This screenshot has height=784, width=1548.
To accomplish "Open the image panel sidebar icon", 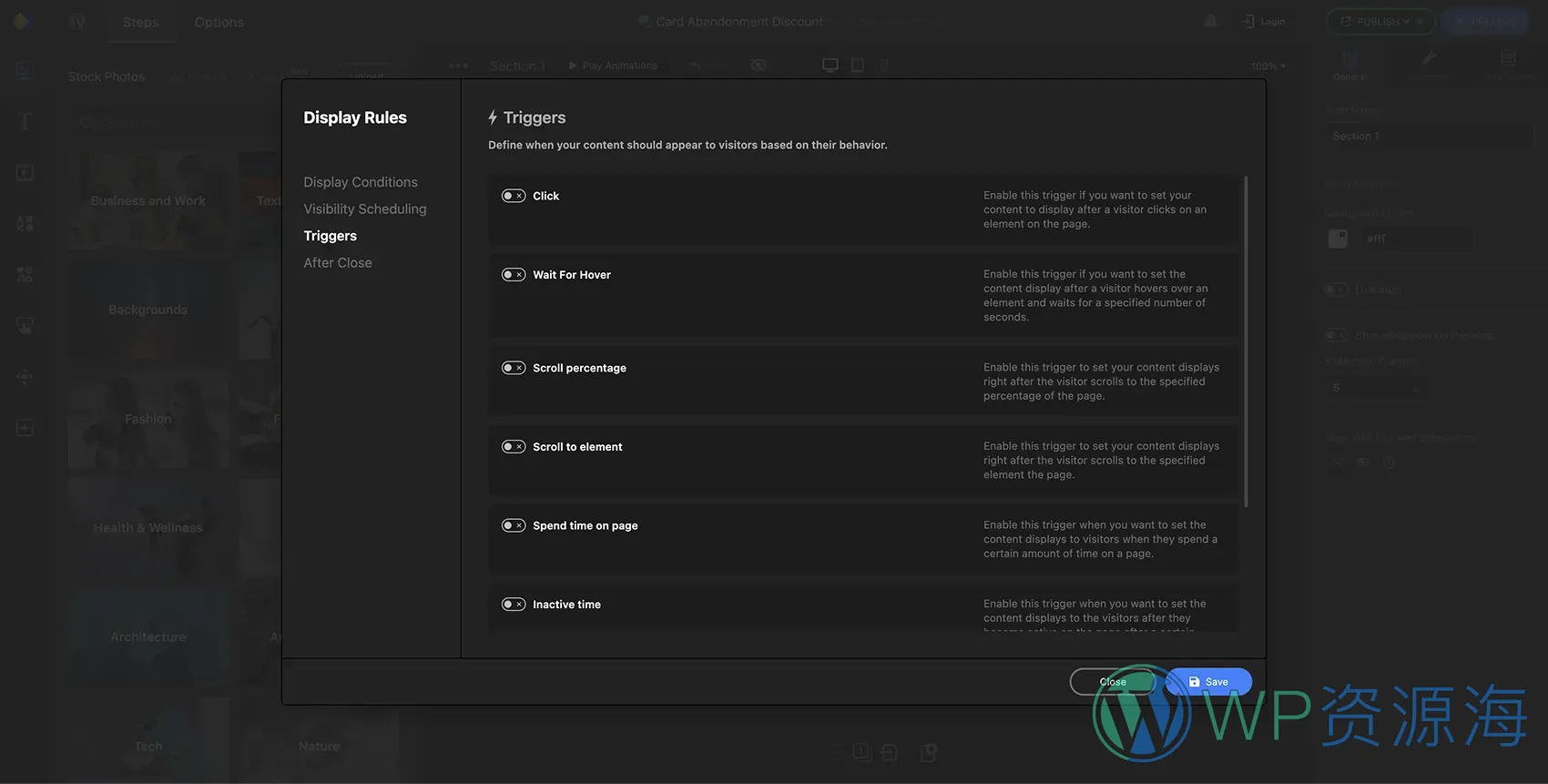I will point(25,71).
